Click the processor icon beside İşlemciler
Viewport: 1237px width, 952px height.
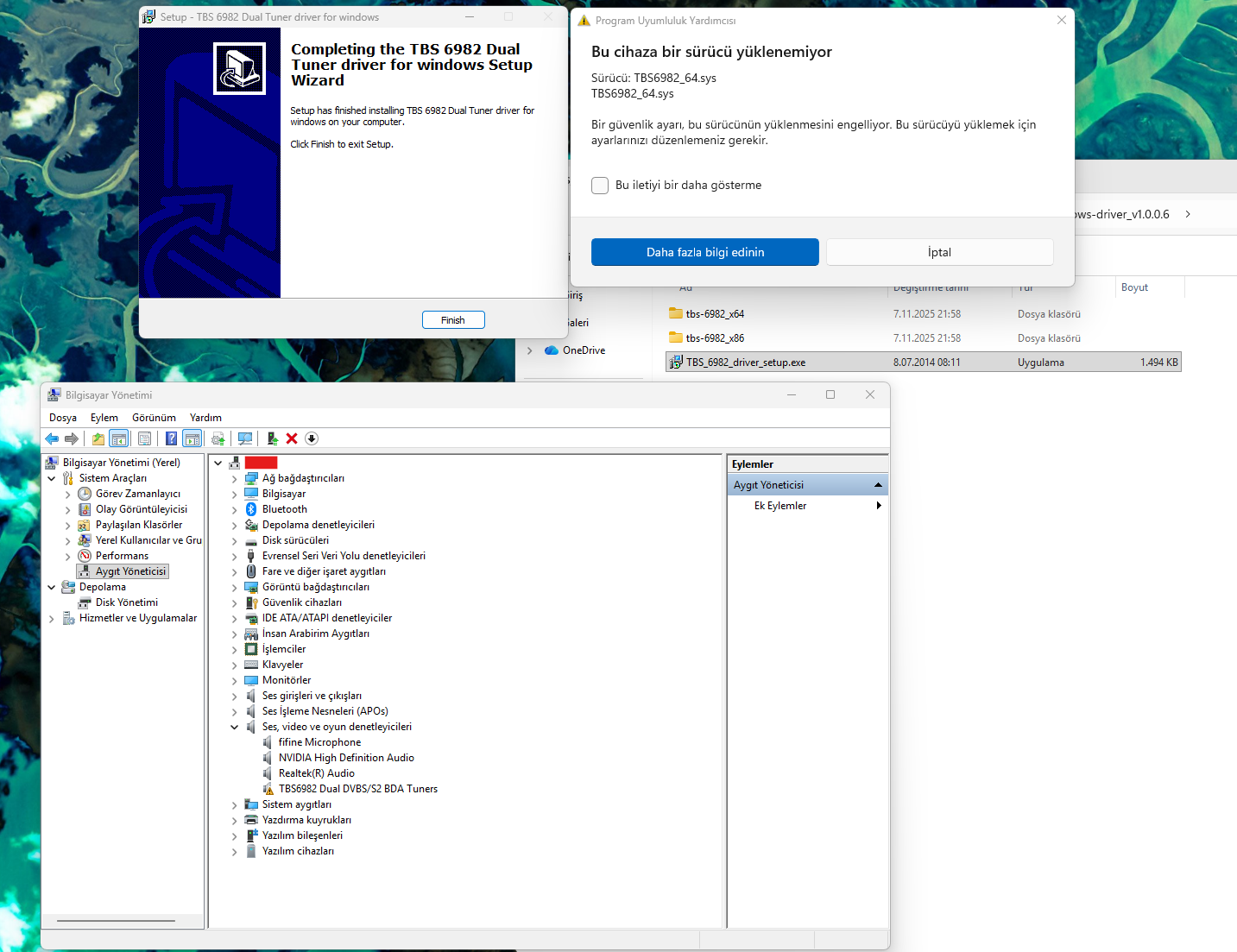pos(251,649)
